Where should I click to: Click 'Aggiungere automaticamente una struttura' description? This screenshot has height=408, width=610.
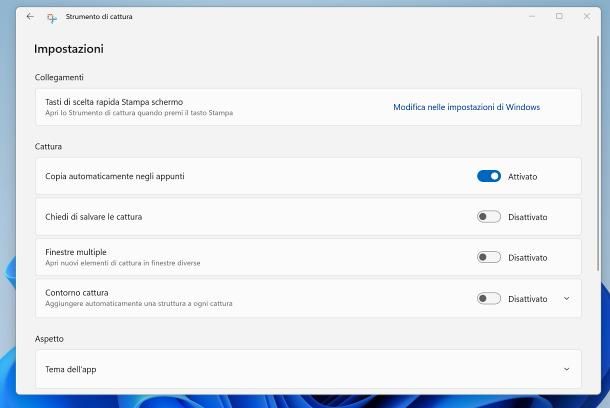point(138,303)
